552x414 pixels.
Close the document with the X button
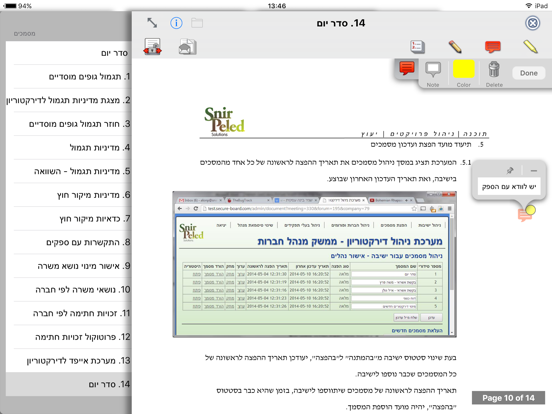533,23
